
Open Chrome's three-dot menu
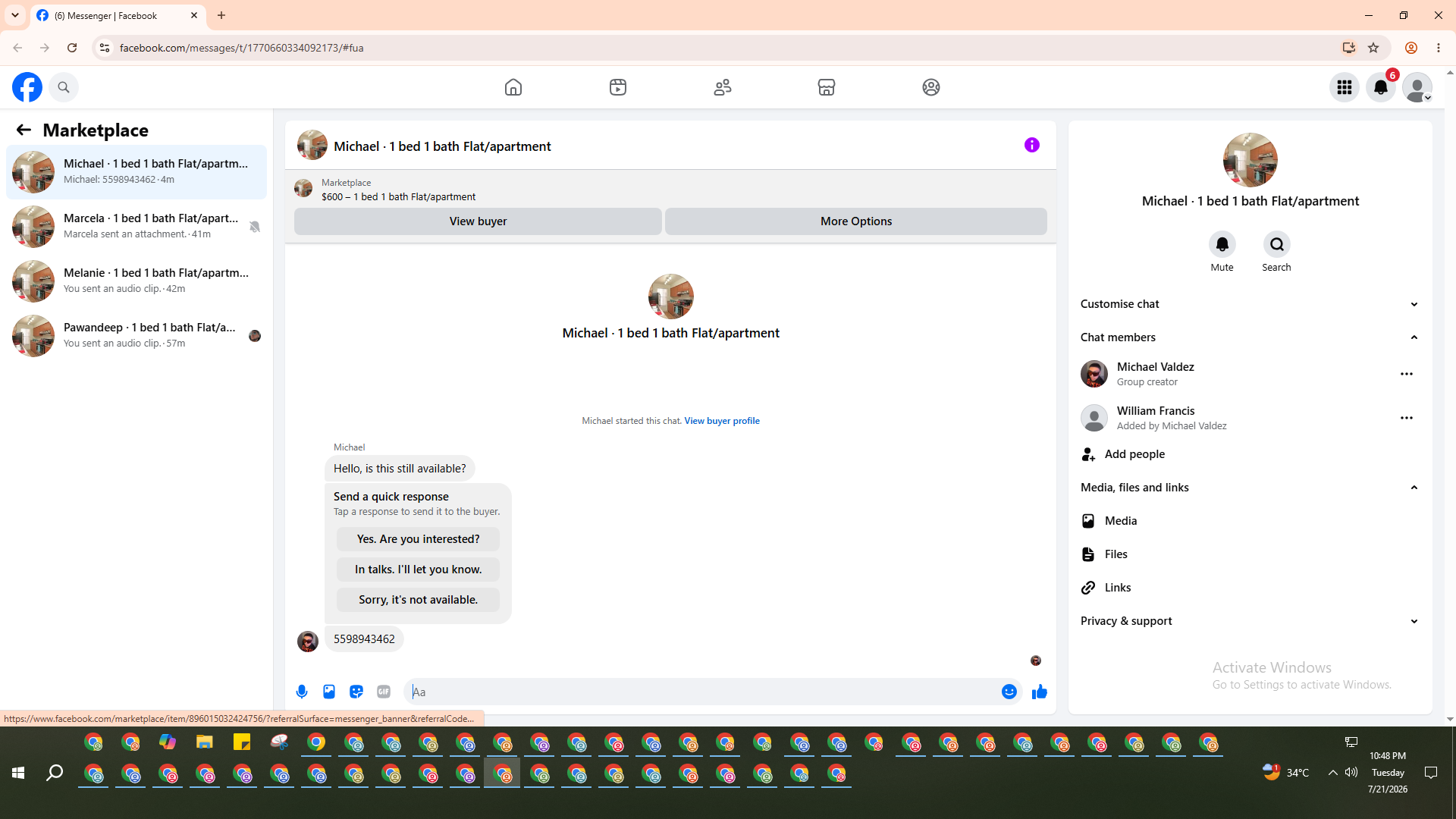click(x=1439, y=48)
